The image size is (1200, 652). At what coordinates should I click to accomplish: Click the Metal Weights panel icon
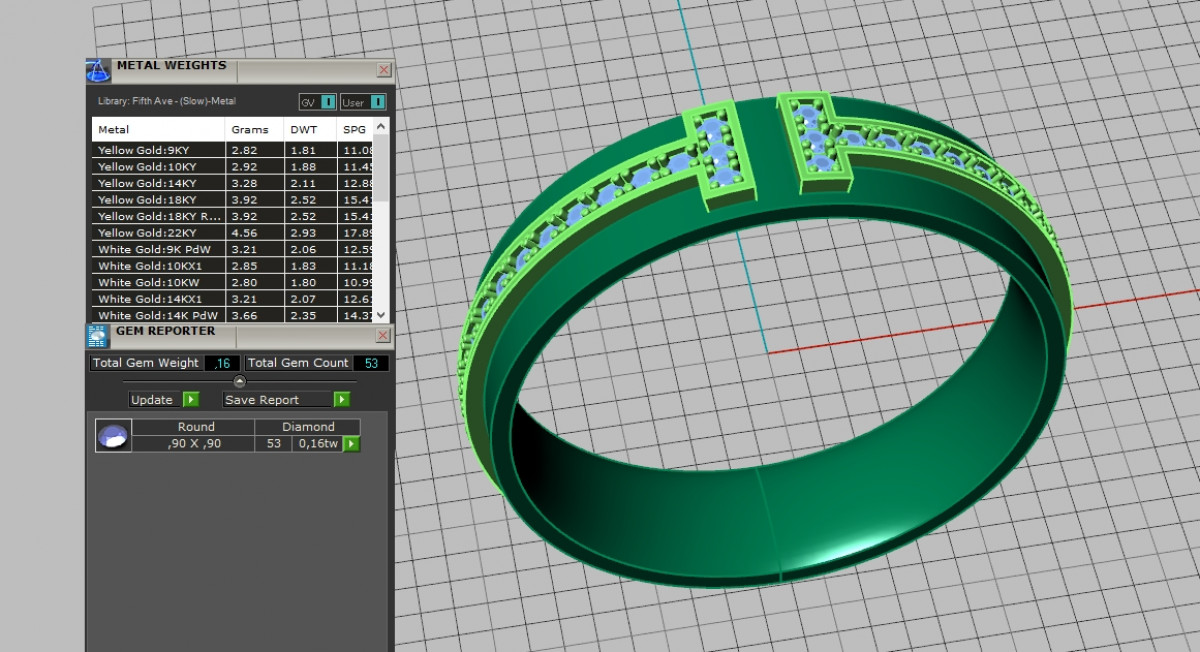click(x=98, y=70)
